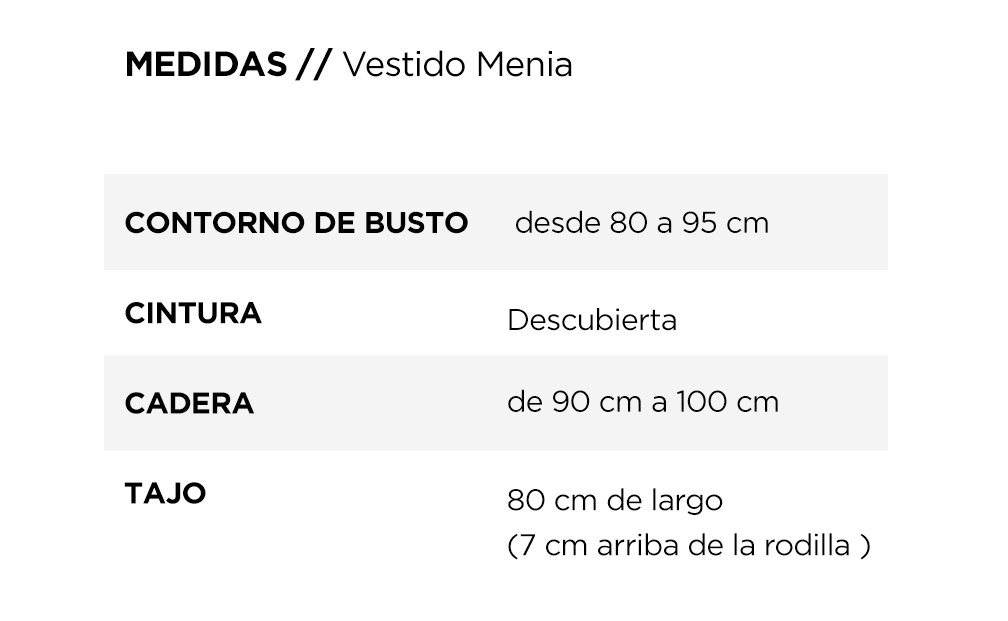Click the word BUSTO in first row
The image size is (1008, 621).
[416, 223]
